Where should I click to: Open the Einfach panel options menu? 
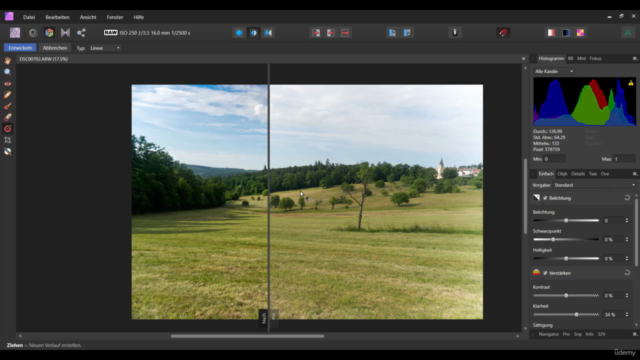click(x=635, y=174)
